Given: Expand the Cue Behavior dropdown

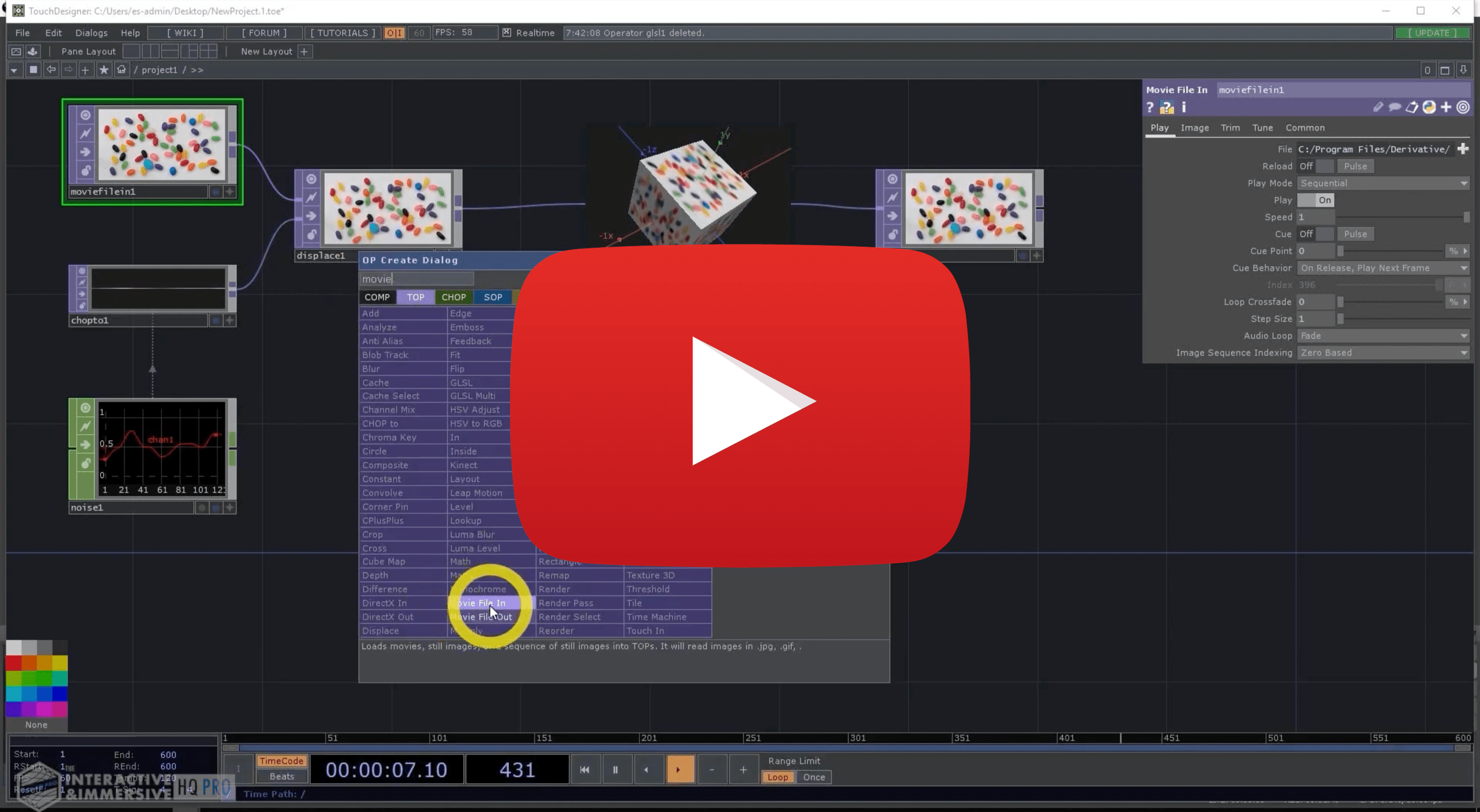Looking at the screenshot, I should click(1383, 268).
